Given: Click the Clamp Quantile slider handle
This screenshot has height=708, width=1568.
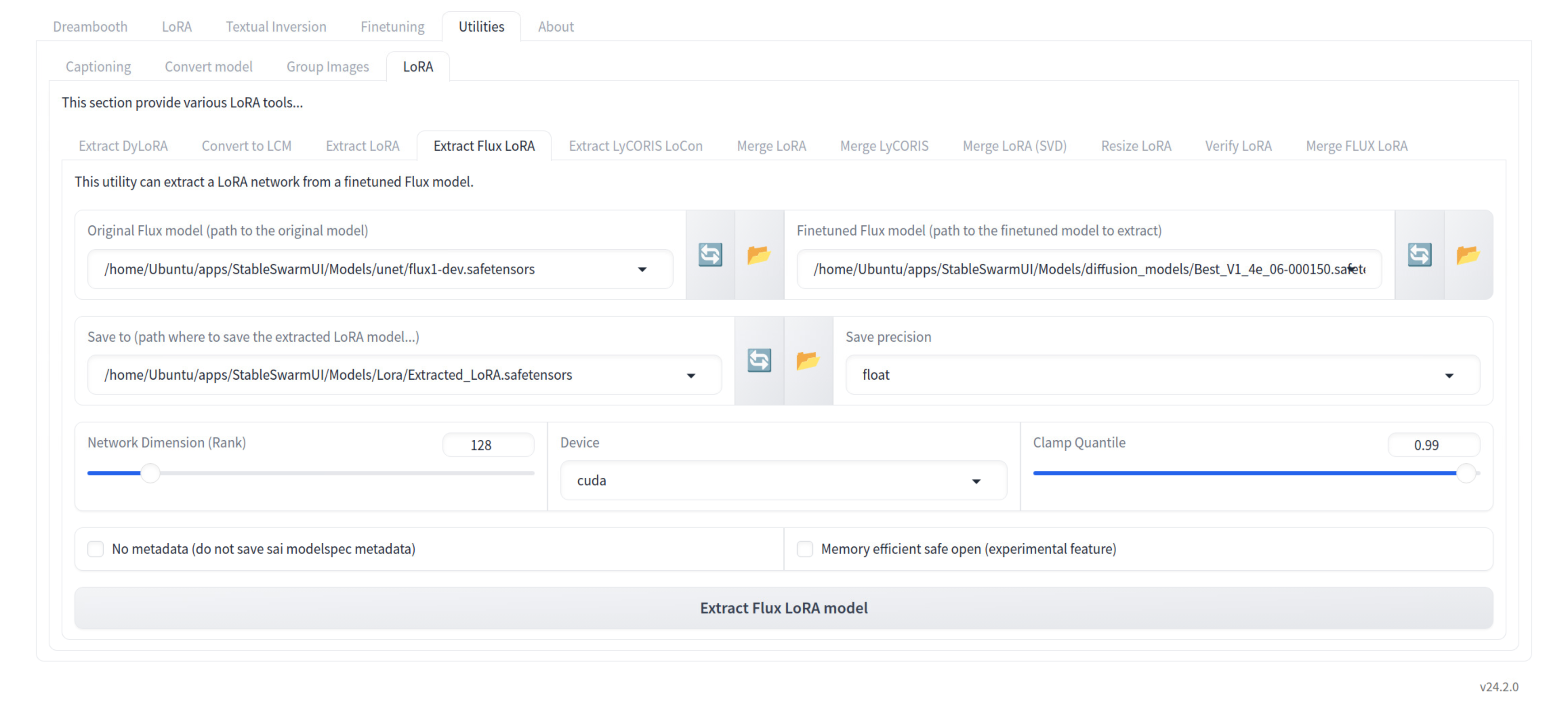Looking at the screenshot, I should (1466, 473).
